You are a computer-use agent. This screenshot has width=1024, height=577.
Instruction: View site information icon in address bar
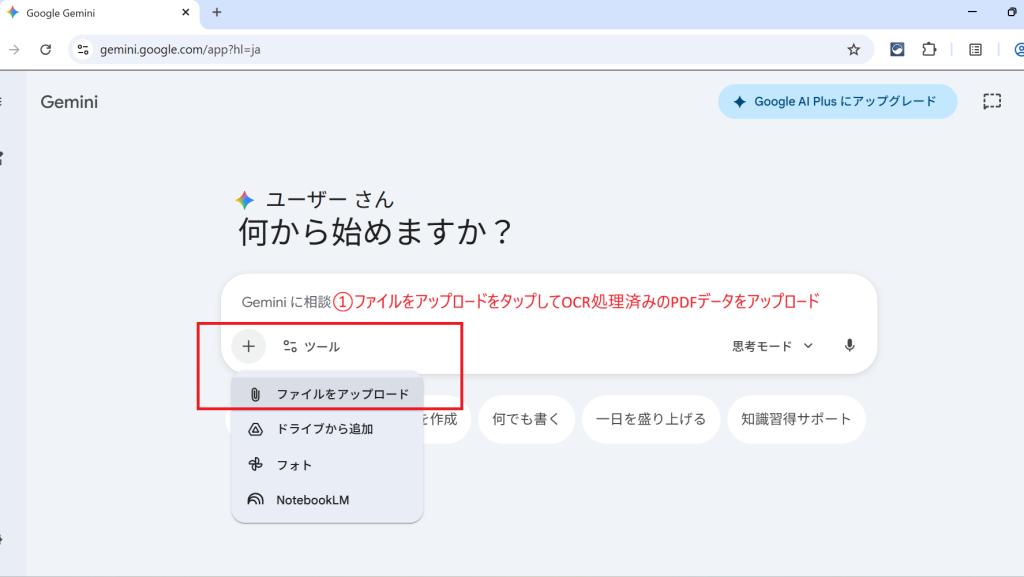83,49
